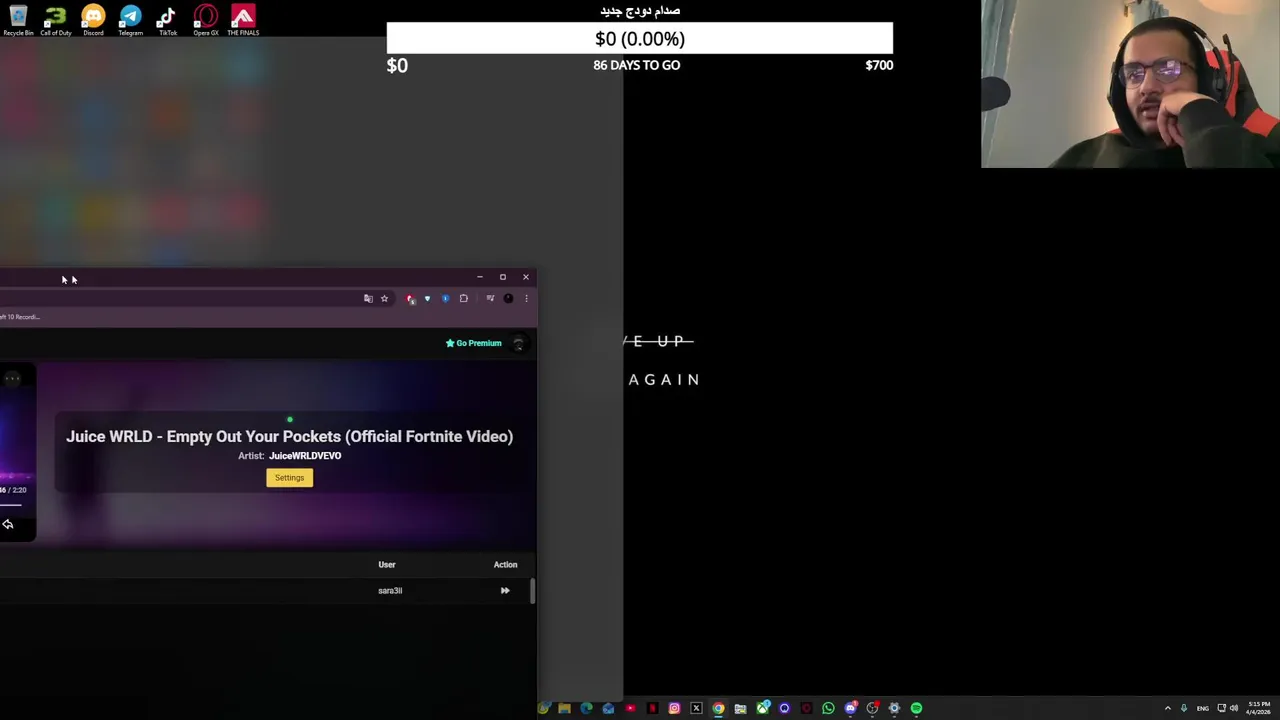
Task: Click the $0 (0.00%) donation goal bar
Action: (x=640, y=38)
